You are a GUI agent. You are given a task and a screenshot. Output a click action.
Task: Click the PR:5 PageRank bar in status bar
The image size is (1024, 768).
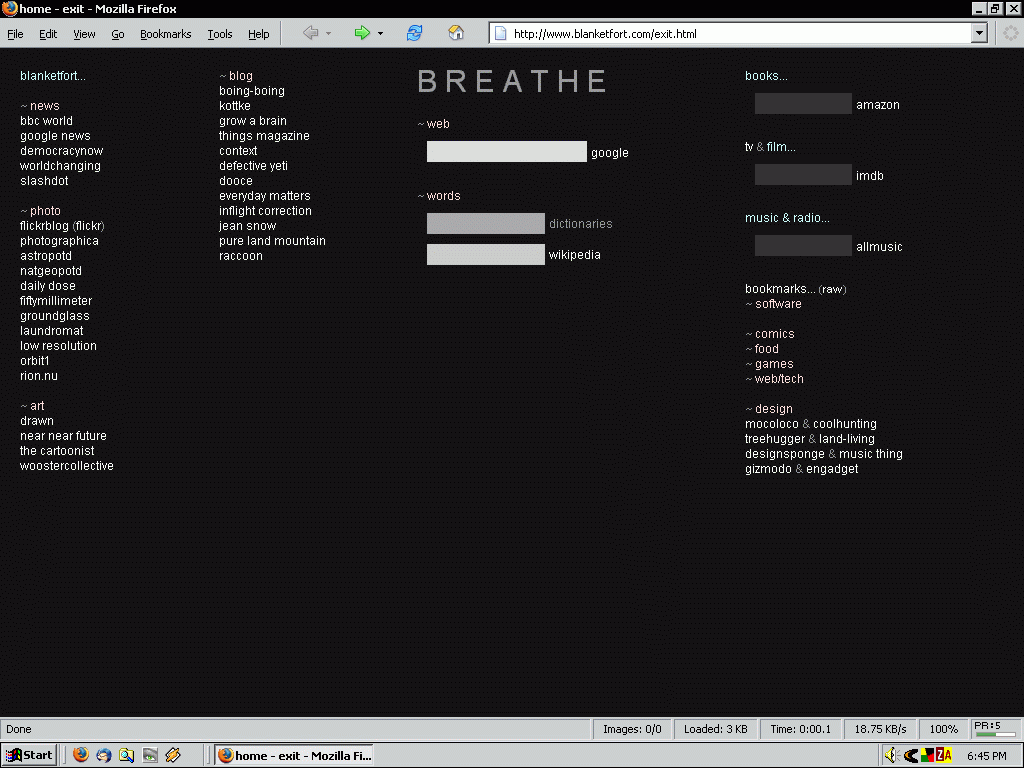[x=995, y=729]
